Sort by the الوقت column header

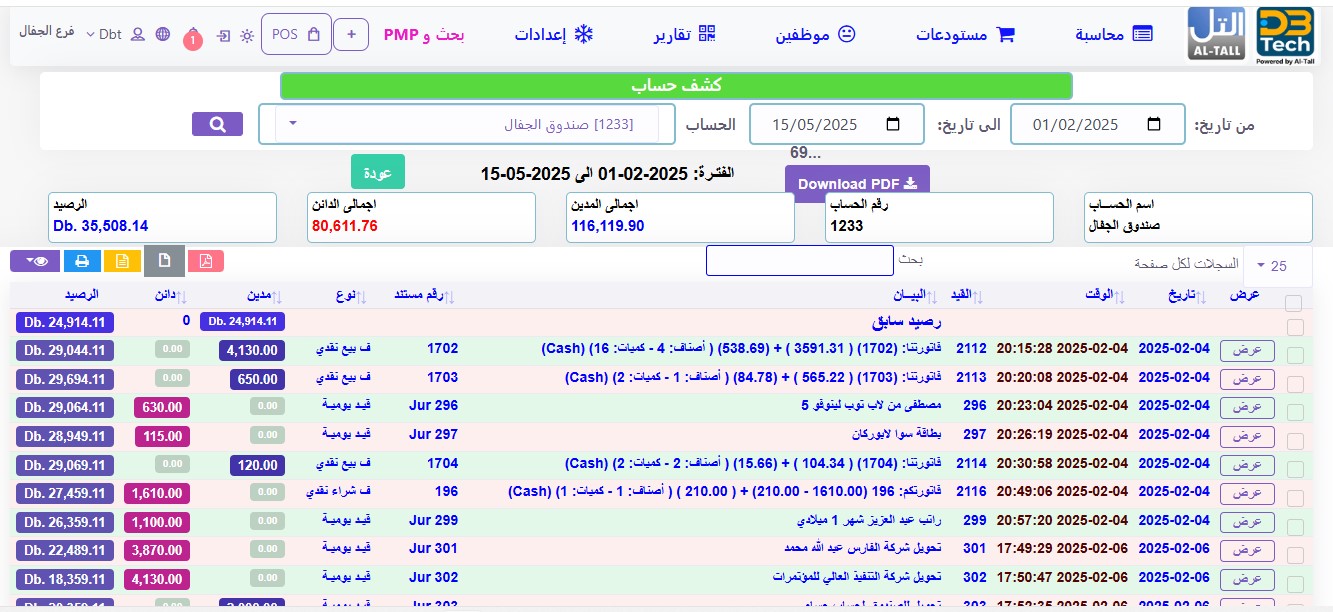coord(1105,295)
